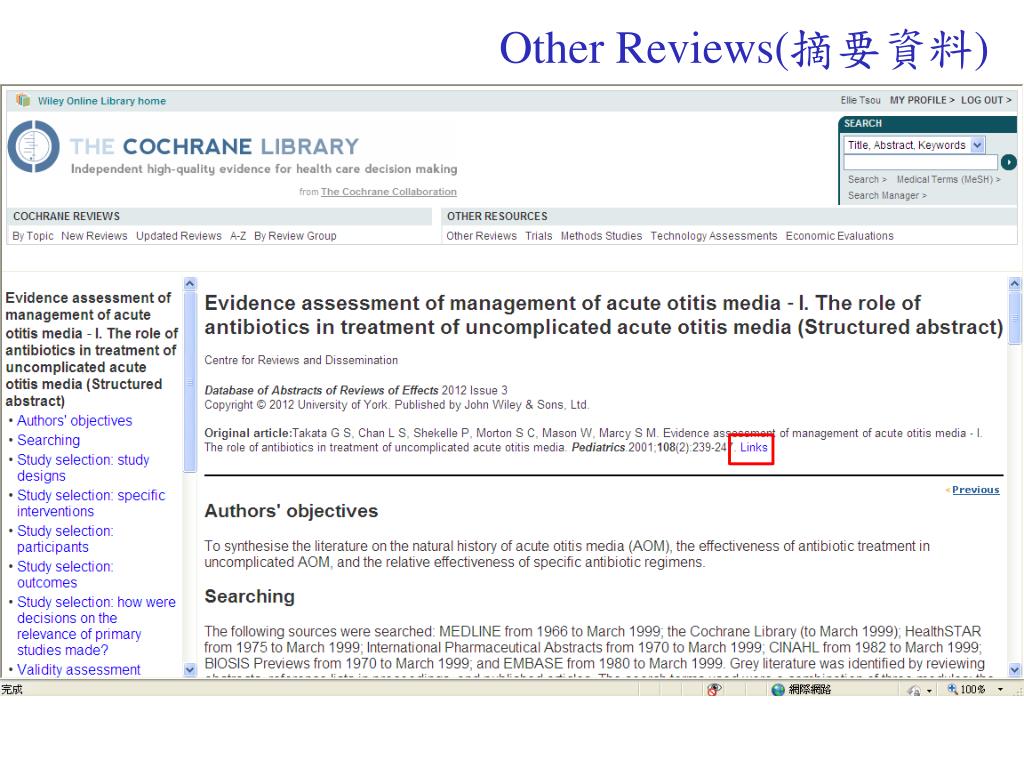
Task: Click the Wiley Online Library home icon
Action: tap(24, 100)
